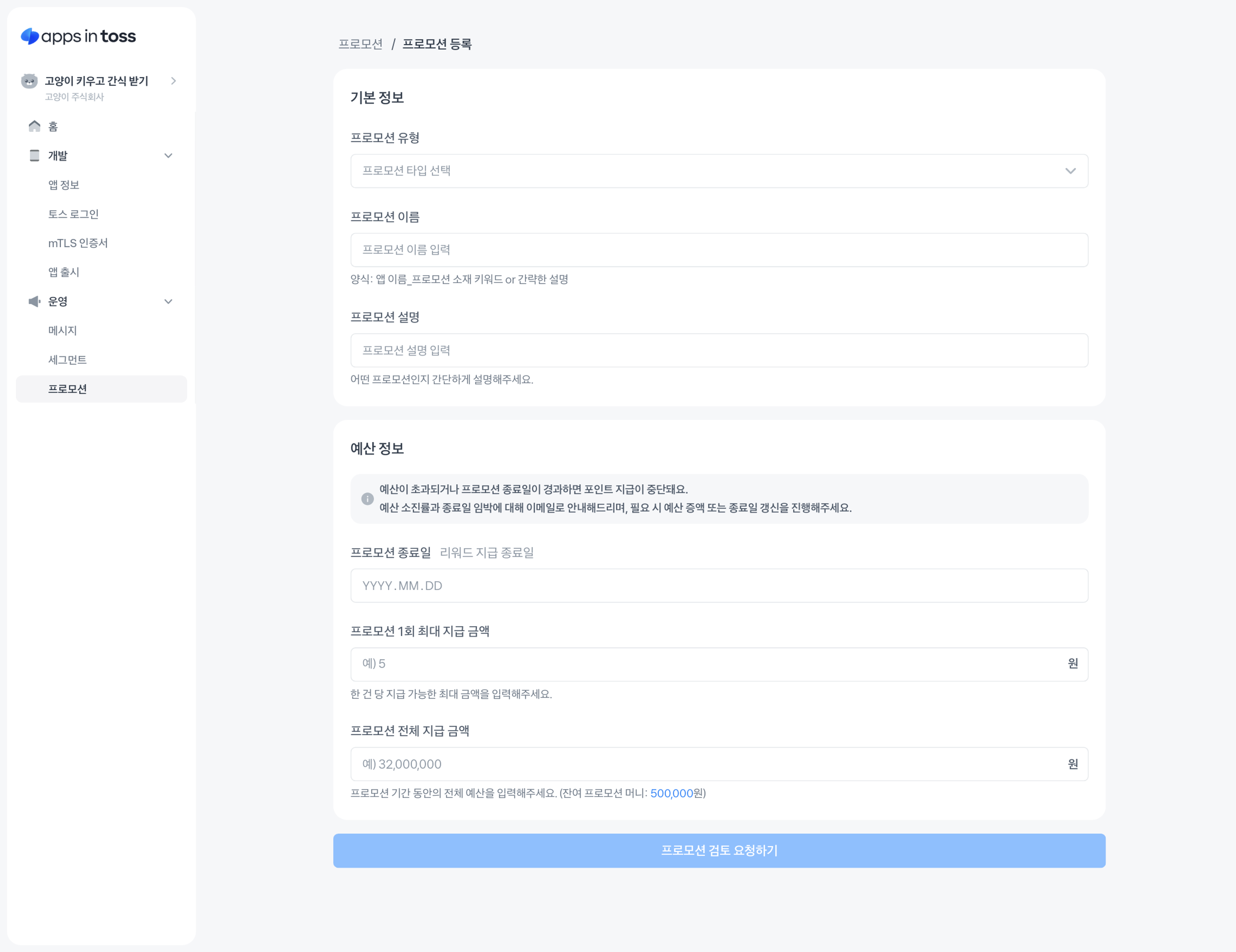Click the cat app avatar icon
This screenshot has width=1236, height=952.
pyautogui.click(x=30, y=81)
